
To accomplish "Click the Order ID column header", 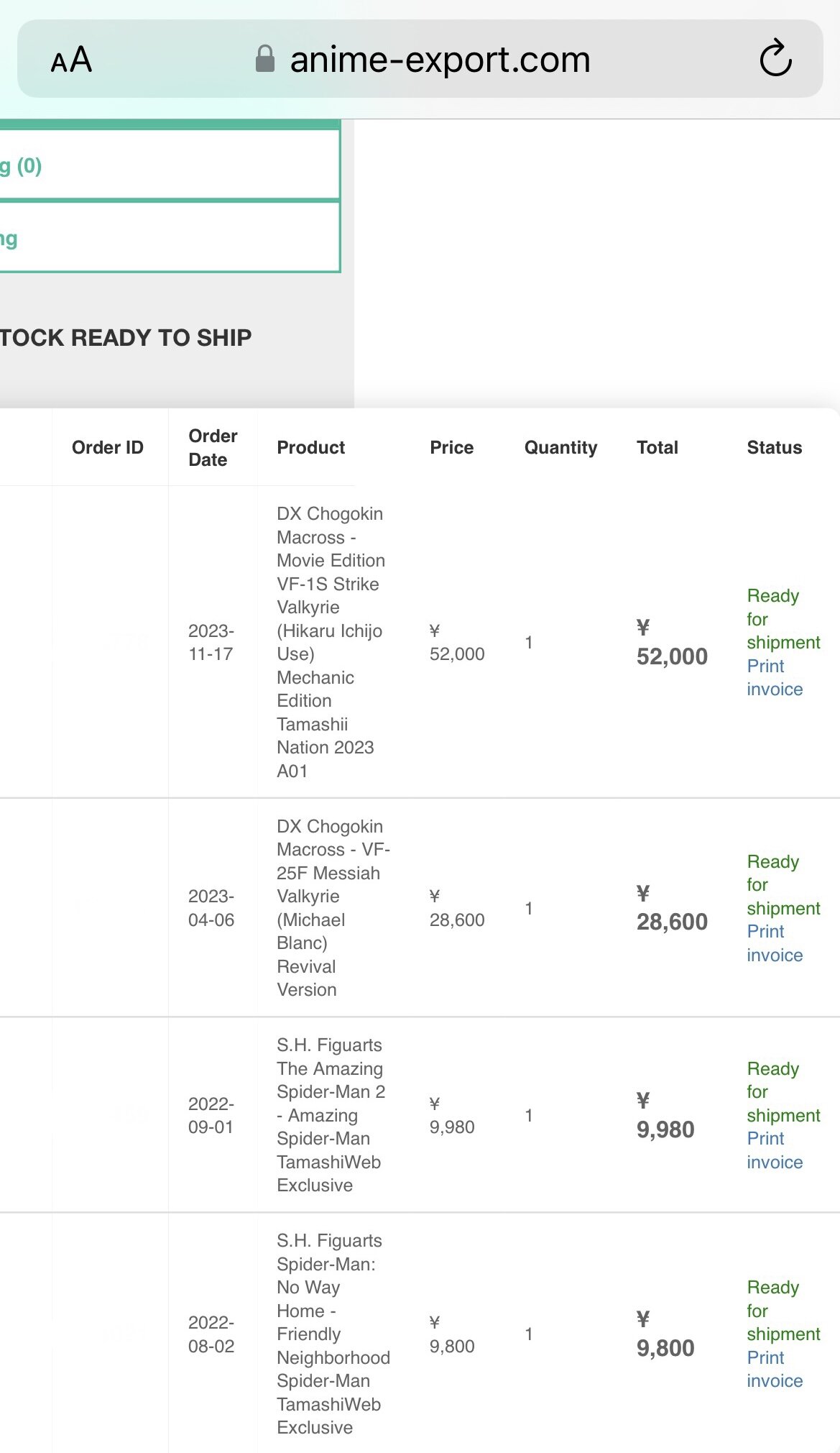I will click(108, 447).
